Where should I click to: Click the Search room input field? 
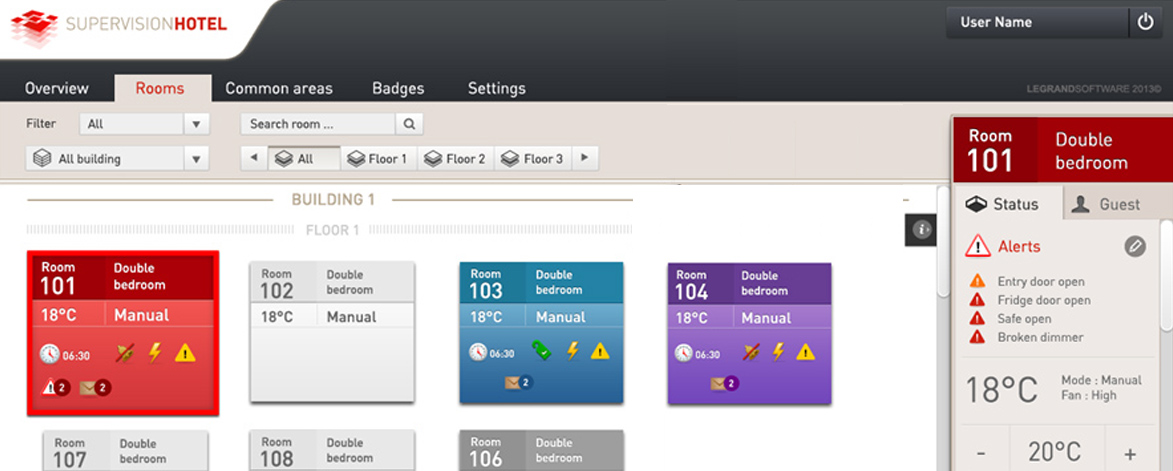[318, 124]
